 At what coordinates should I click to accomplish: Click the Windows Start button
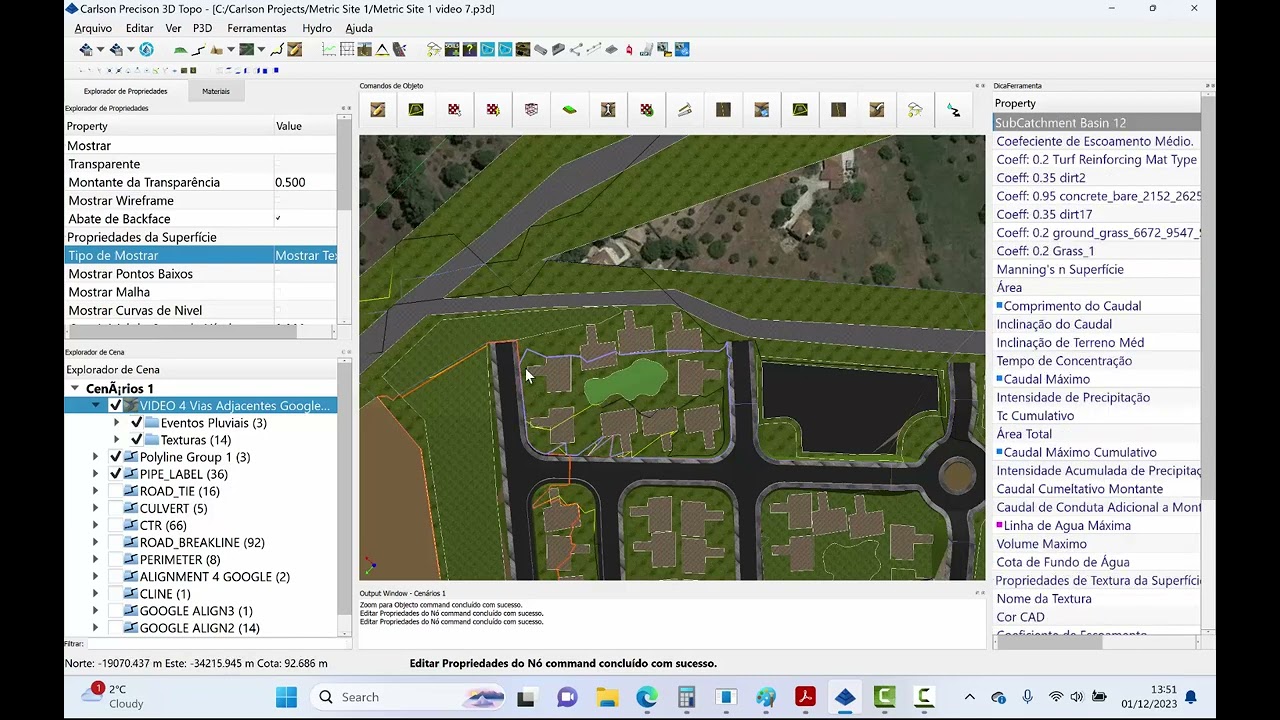tap(286, 697)
